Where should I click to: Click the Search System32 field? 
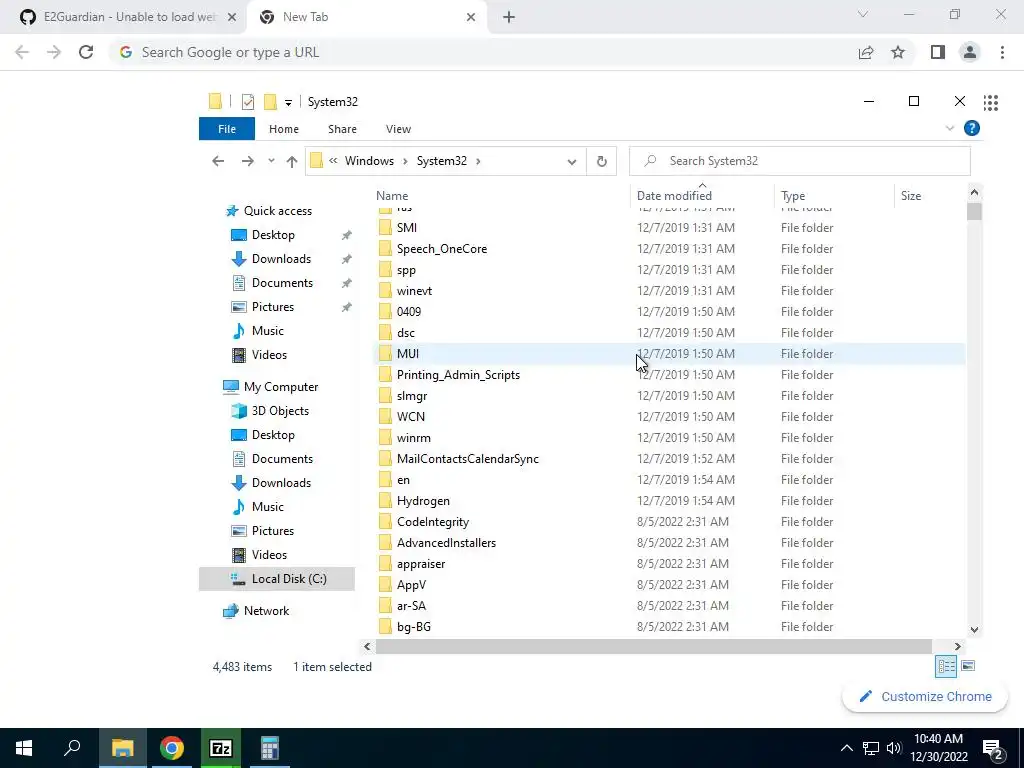[x=799, y=161]
